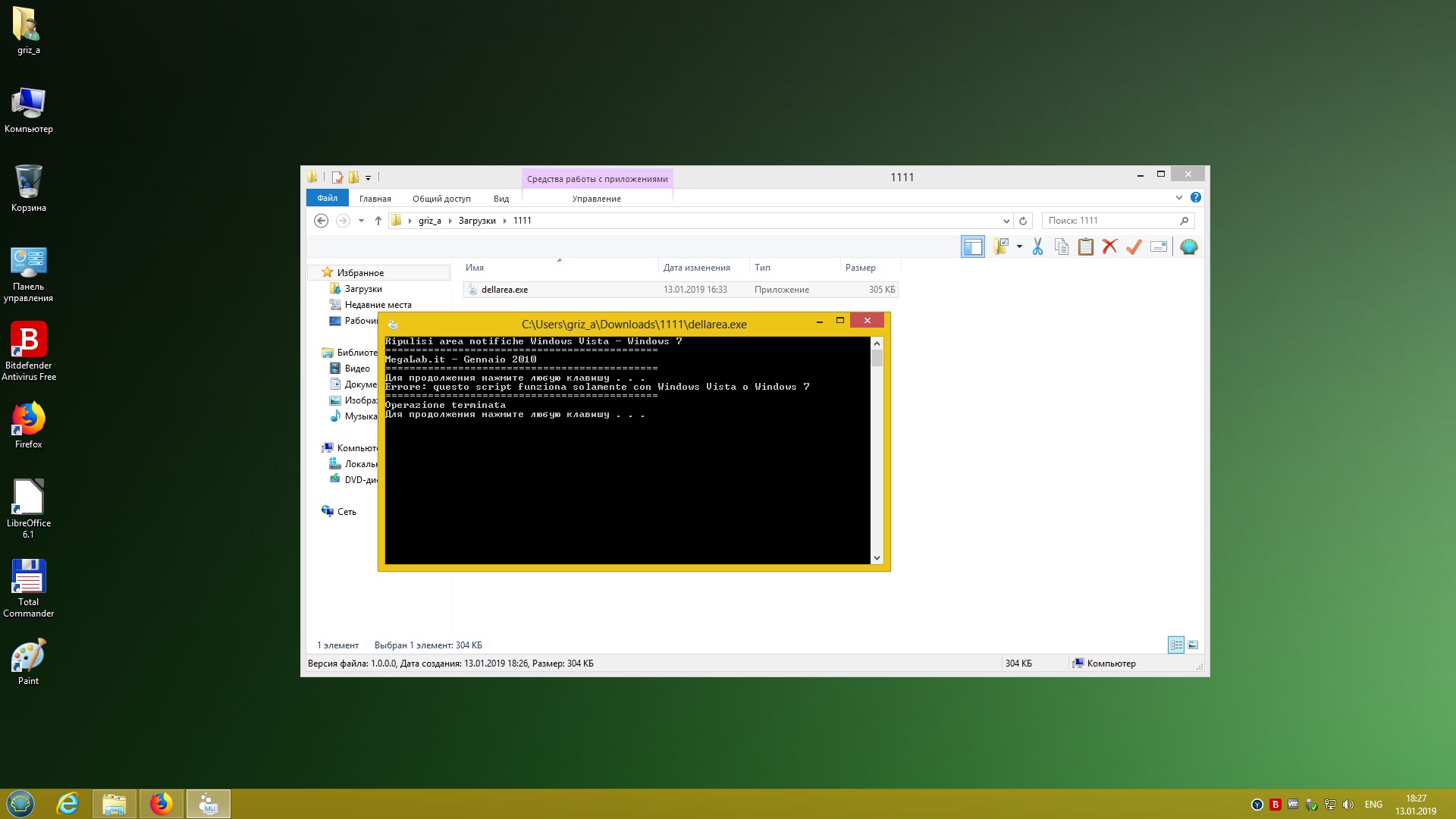This screenshot has width=1456, height=819.
Task: Open Explorer help question mark icon
Action: (1196, 197)
